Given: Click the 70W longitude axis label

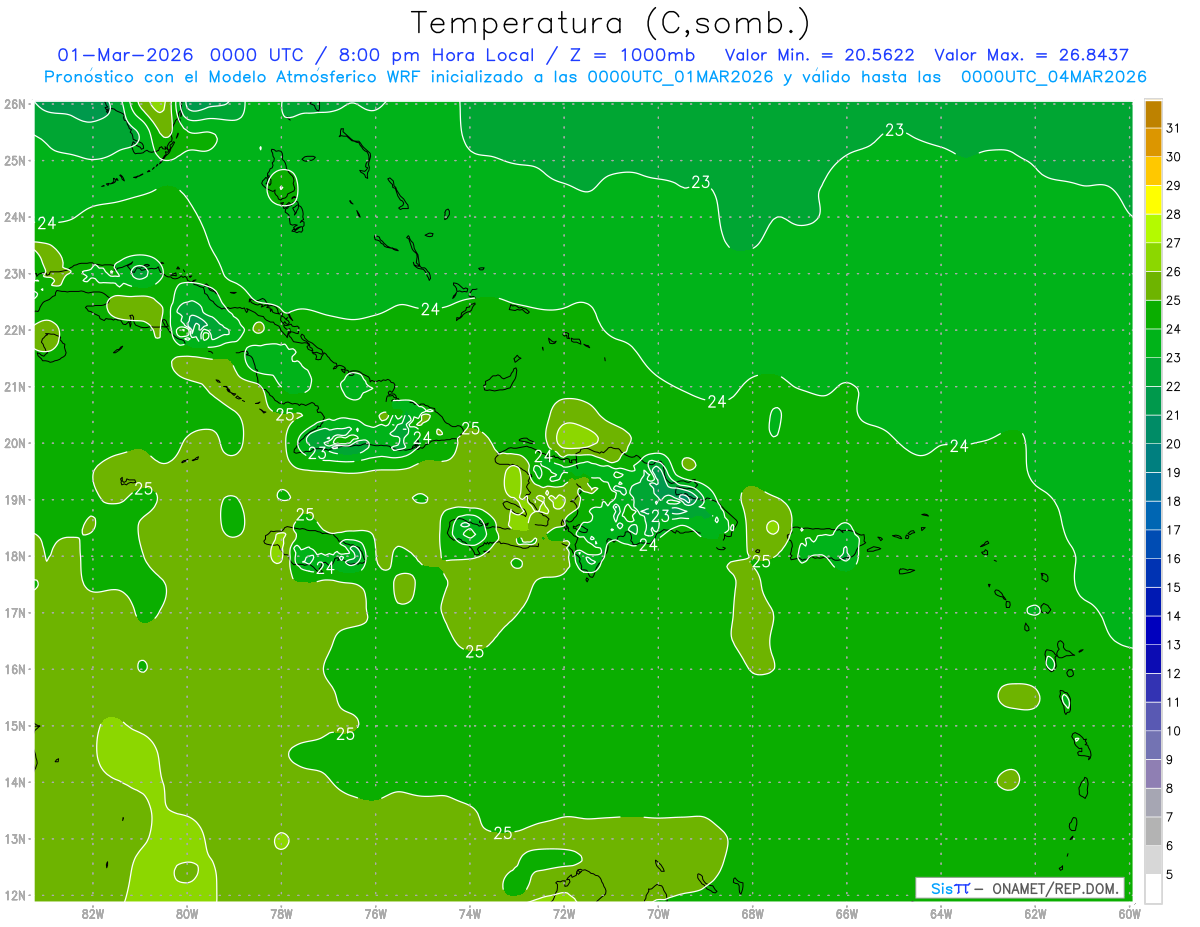Looking at the screenshot, I should [x=658, y=913].
